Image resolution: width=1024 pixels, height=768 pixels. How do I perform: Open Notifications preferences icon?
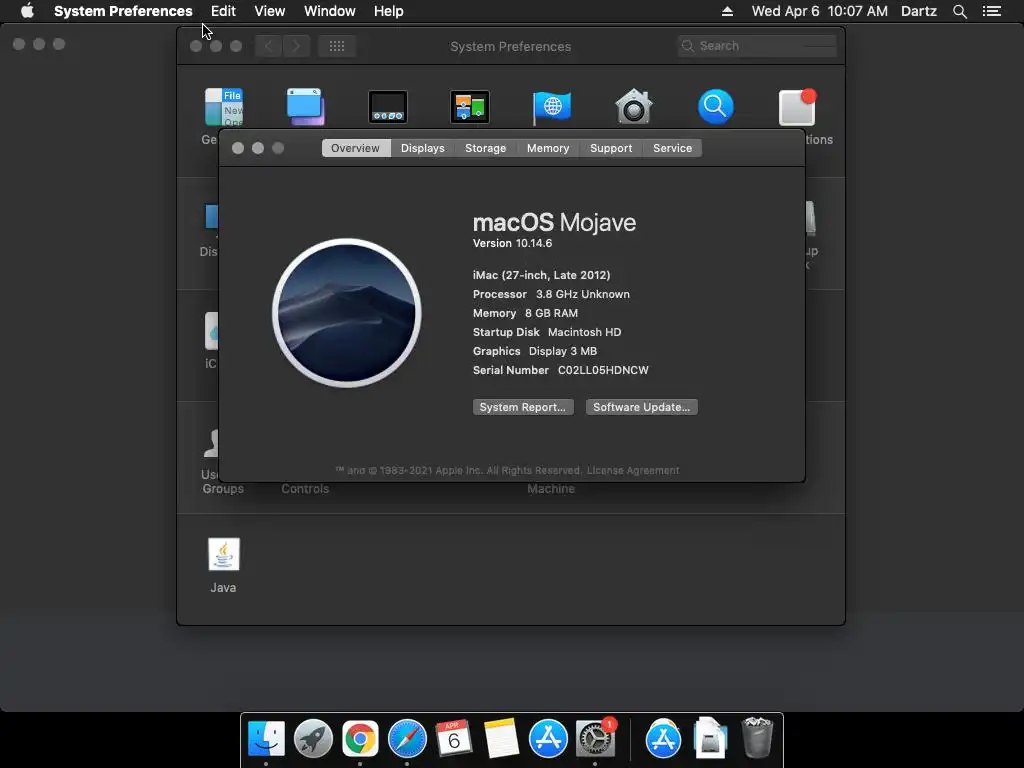click(x=797, y=106)
